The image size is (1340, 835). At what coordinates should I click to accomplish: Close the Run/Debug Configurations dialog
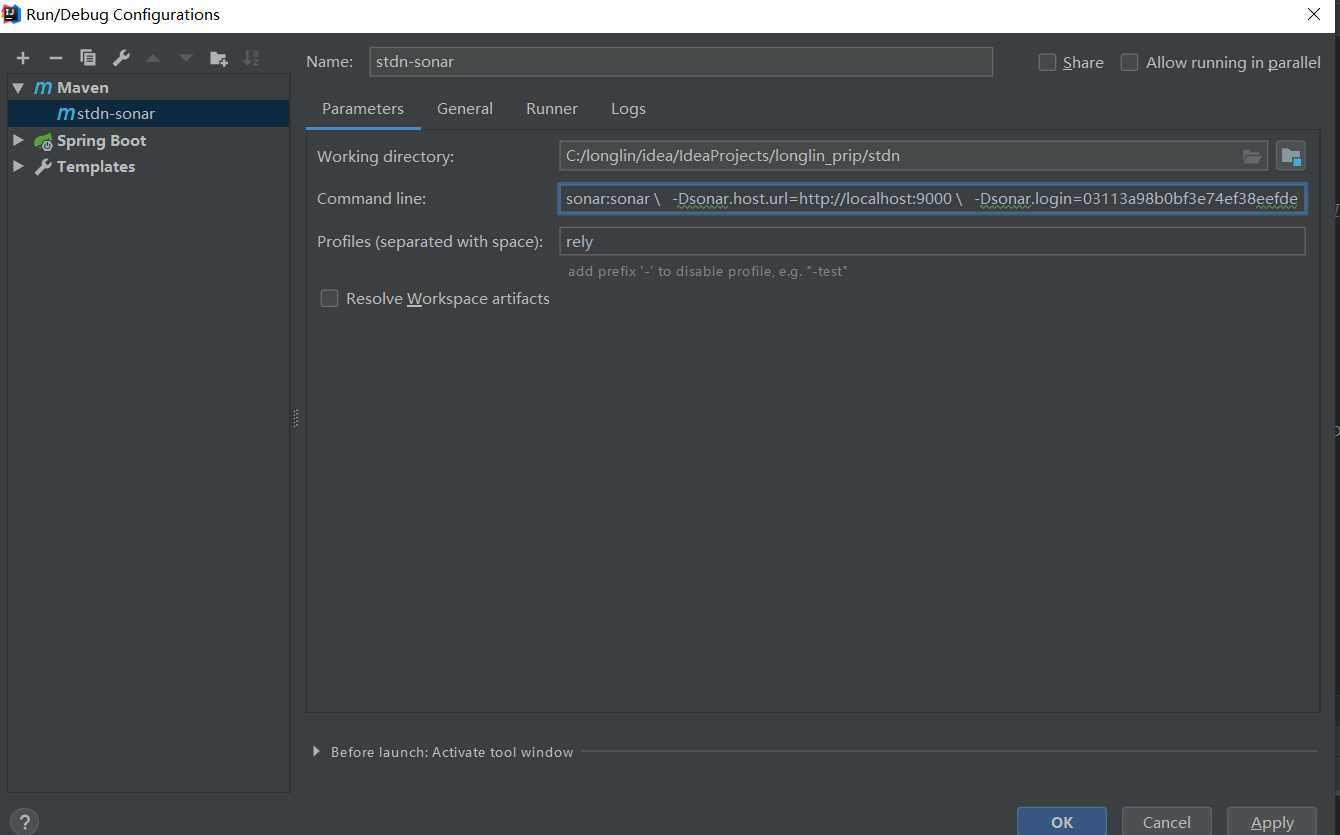(x=1314, y=14)
